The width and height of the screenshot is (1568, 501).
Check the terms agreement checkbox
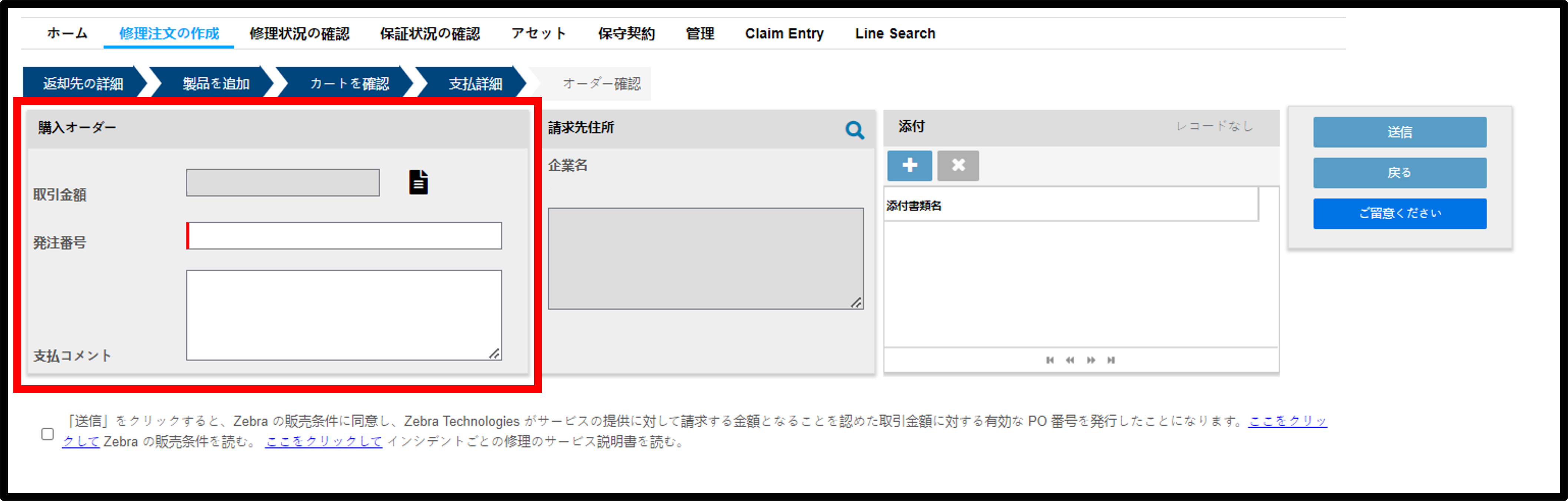coord(47,434)
